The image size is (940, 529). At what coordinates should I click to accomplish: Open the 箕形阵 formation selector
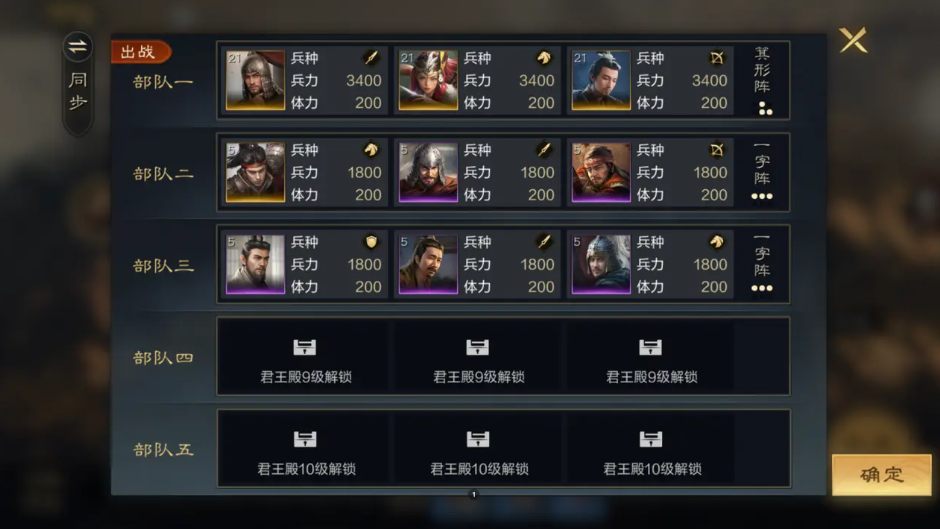pos(762,80)
